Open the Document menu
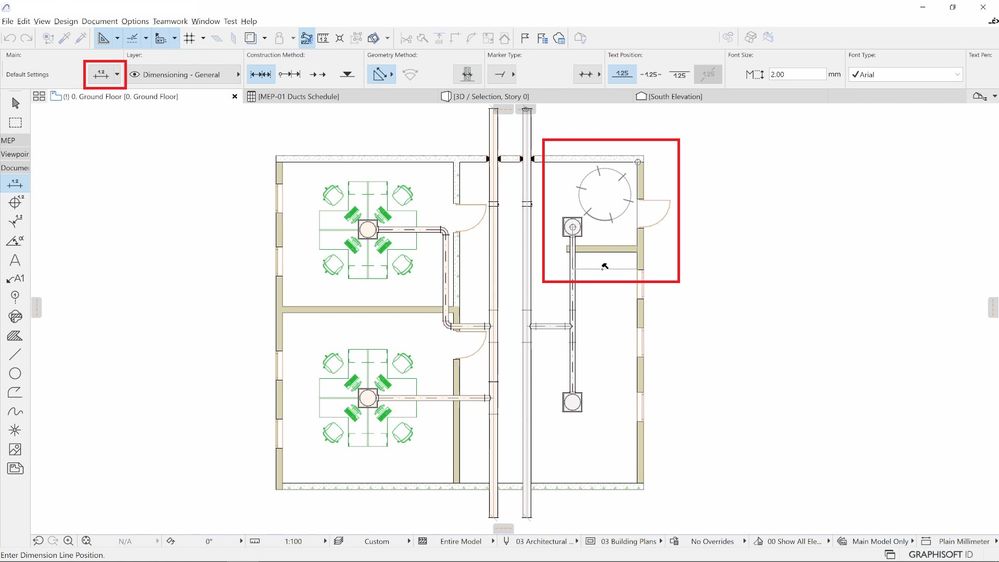 [99, 21]
